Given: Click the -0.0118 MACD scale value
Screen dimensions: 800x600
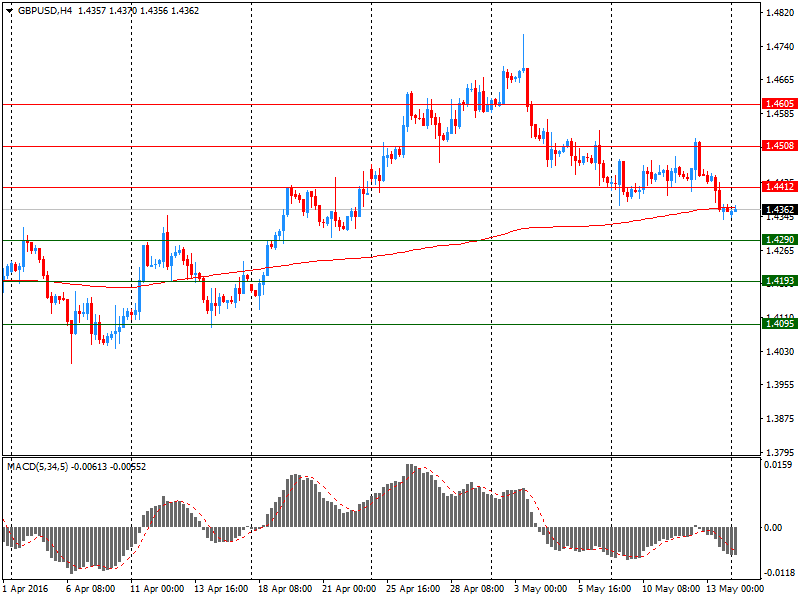Looking at the screenshot, I should [x=778, y=572].
